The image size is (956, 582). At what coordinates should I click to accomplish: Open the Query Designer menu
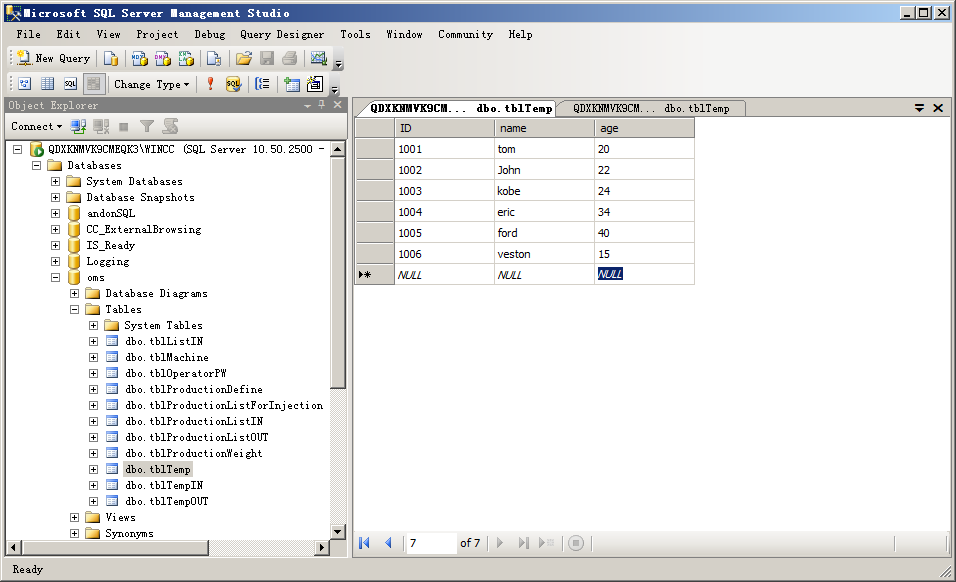282,35
